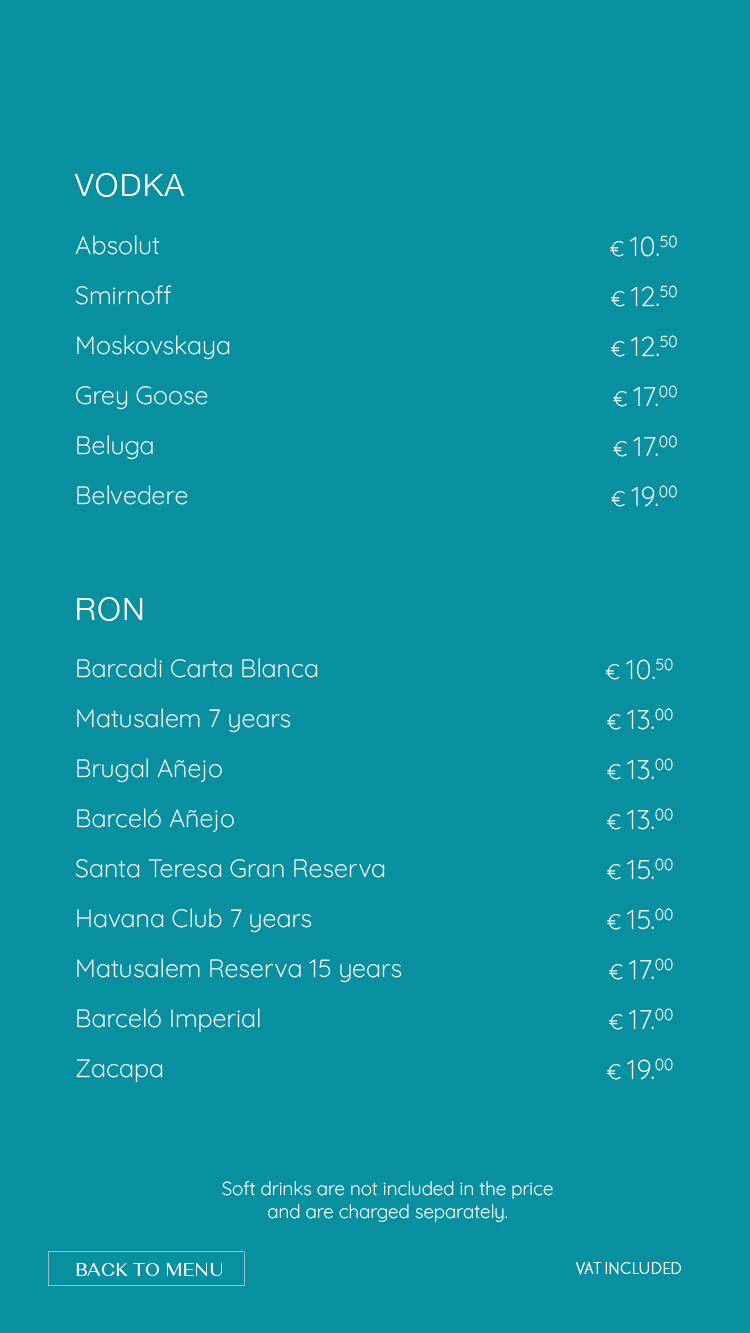Screen dimensions: 750x1333
Task: Choose Brugal Añejo from rum list
Action: pyautogui.click(x=374, y=769)
